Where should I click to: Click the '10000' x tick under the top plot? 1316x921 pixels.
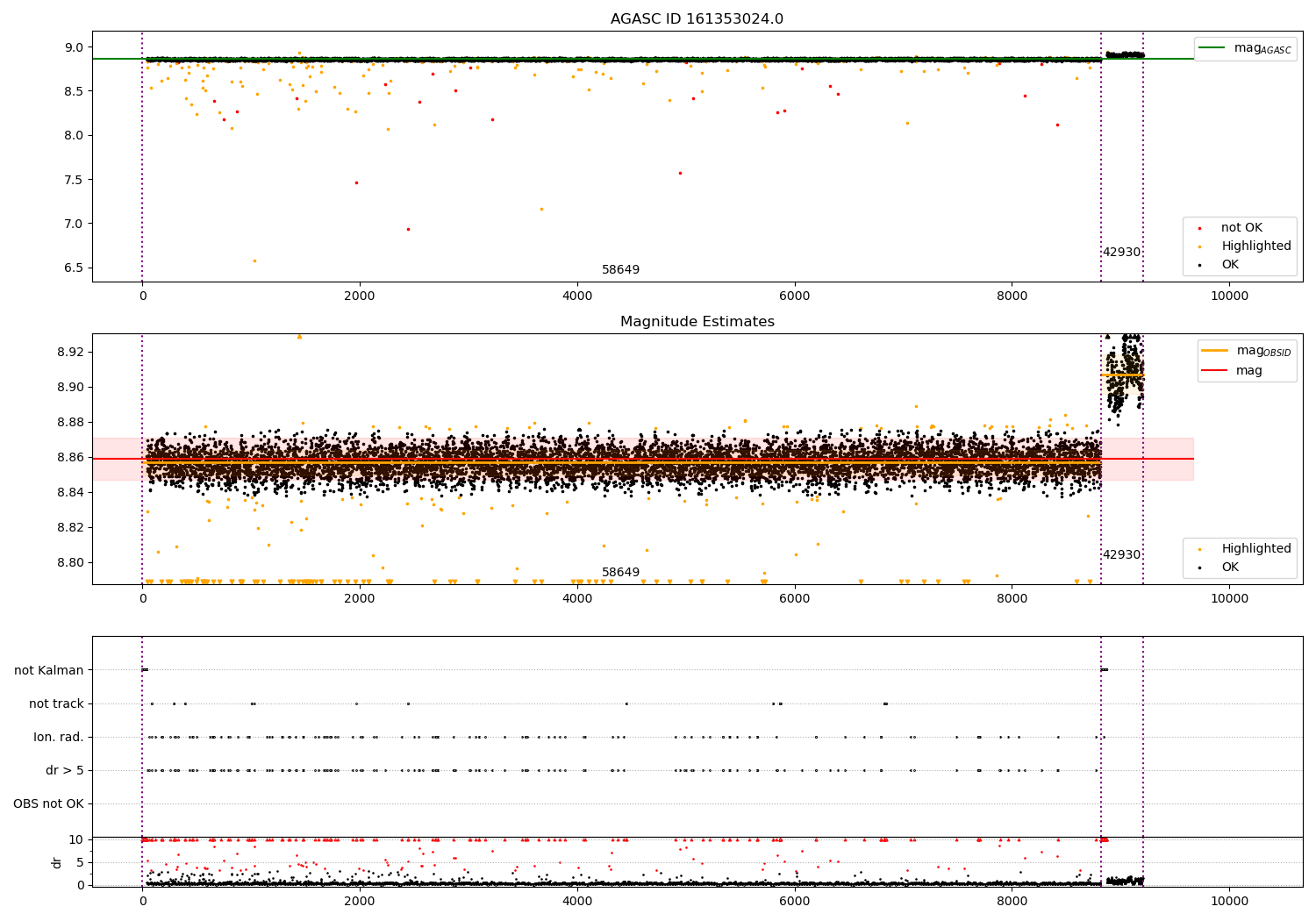click(x=1229, y=296)
